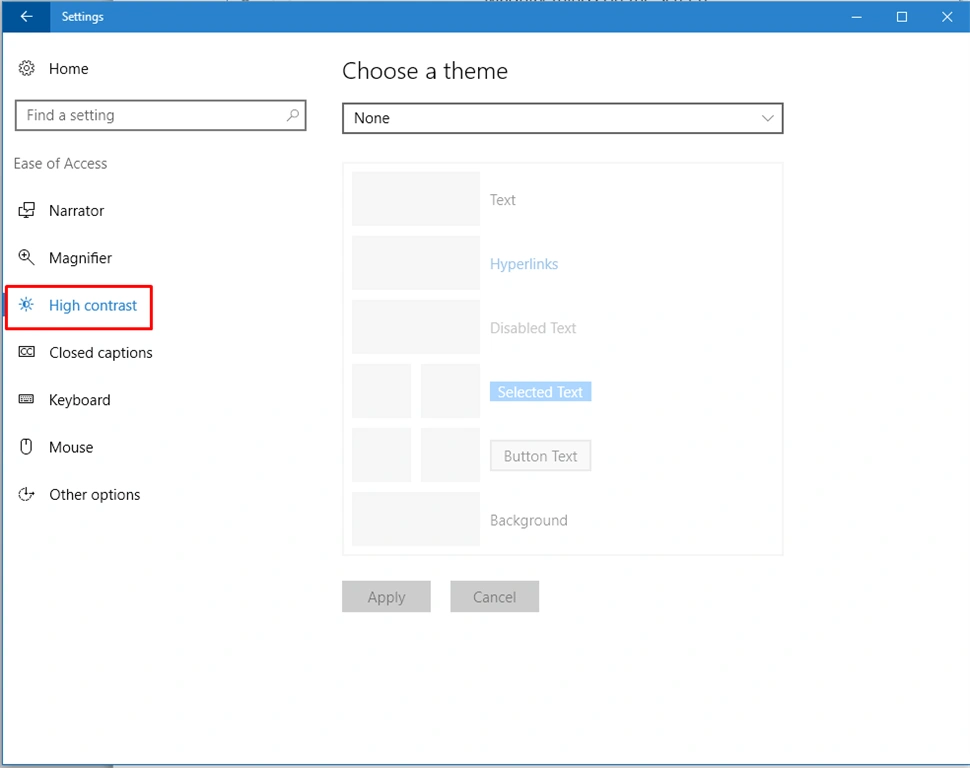Click the Disabled Text label
This screenshot has width=970, height=768.
(533, 328)
